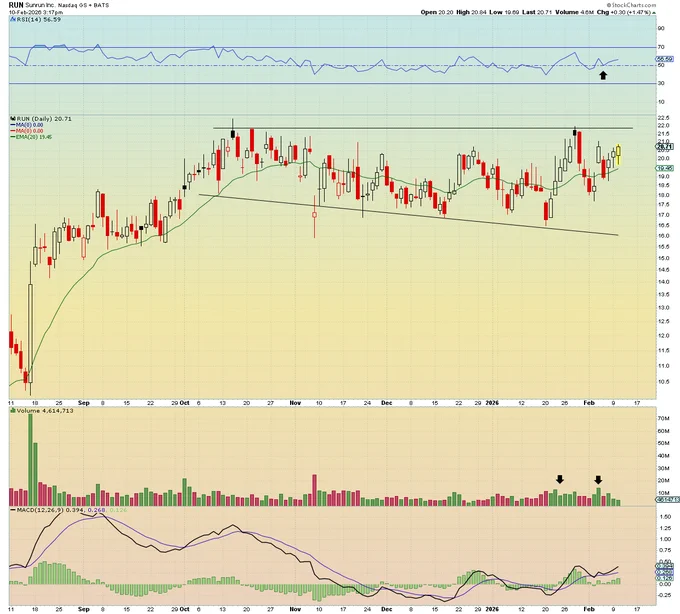Click the light green '0.126' MACD histogram value
The height and width of the screenshot is (614, 680).
coord(118,510)
